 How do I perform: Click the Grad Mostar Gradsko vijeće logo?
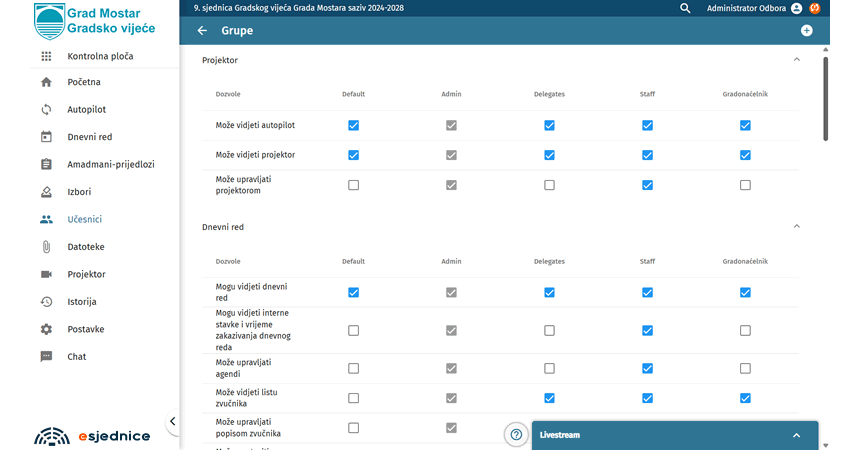point(90,20)
